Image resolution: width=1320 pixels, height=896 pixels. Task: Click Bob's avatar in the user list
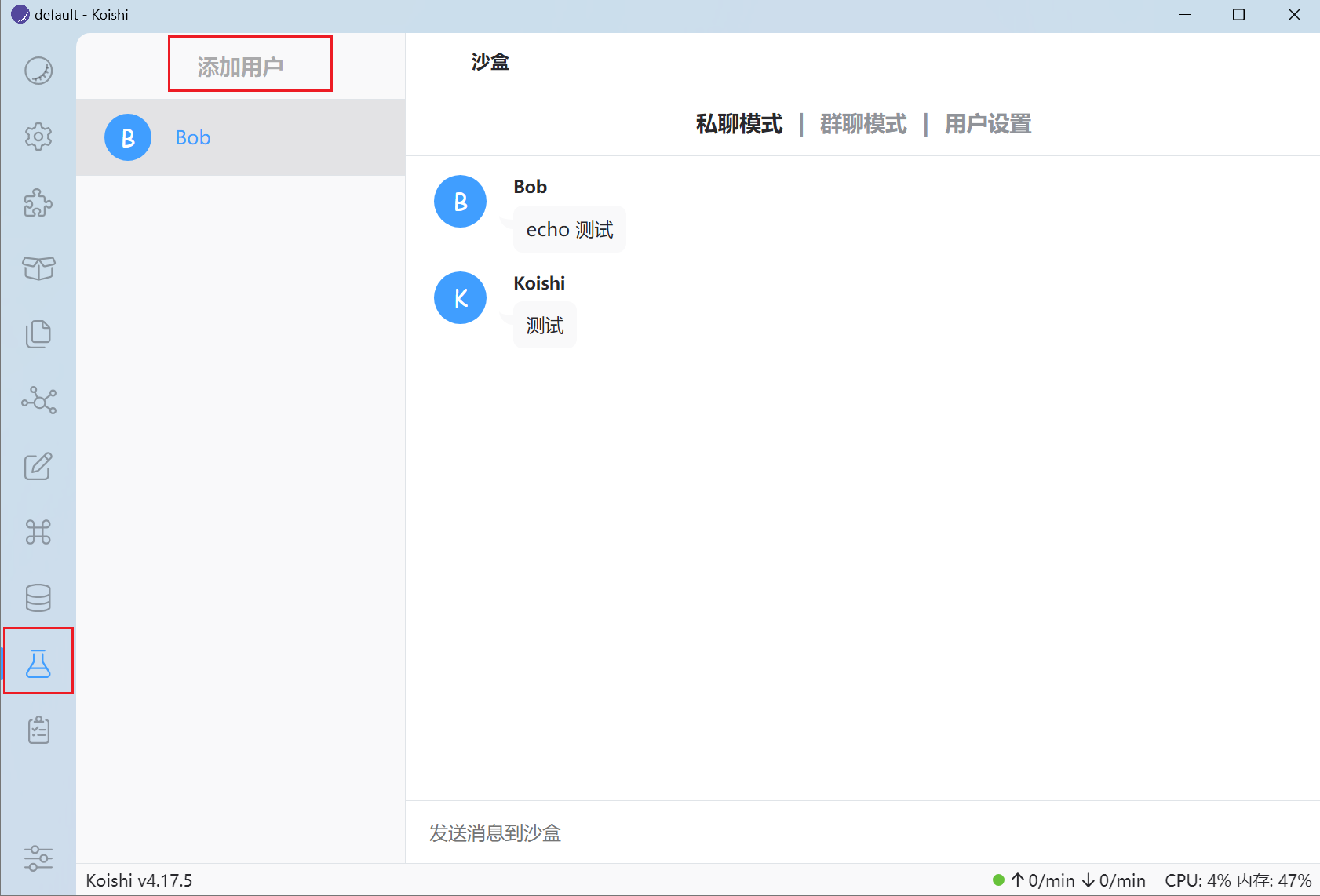128,137
